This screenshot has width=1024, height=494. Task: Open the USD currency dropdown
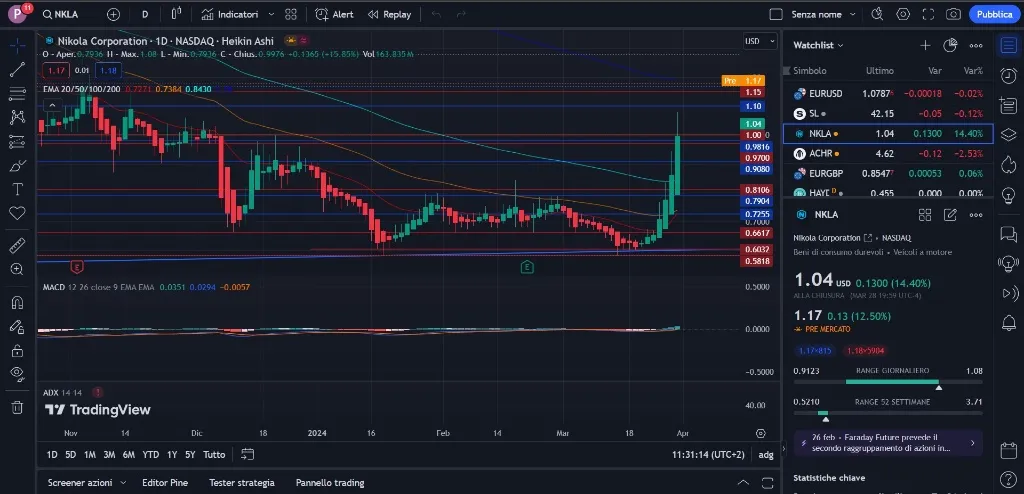tap(760, 41)
